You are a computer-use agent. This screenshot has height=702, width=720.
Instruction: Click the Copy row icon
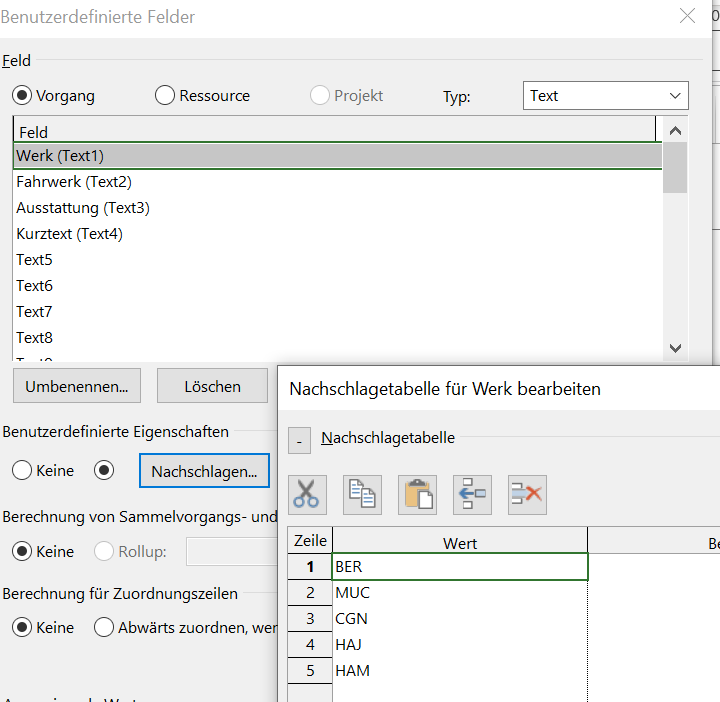(362, 494)
